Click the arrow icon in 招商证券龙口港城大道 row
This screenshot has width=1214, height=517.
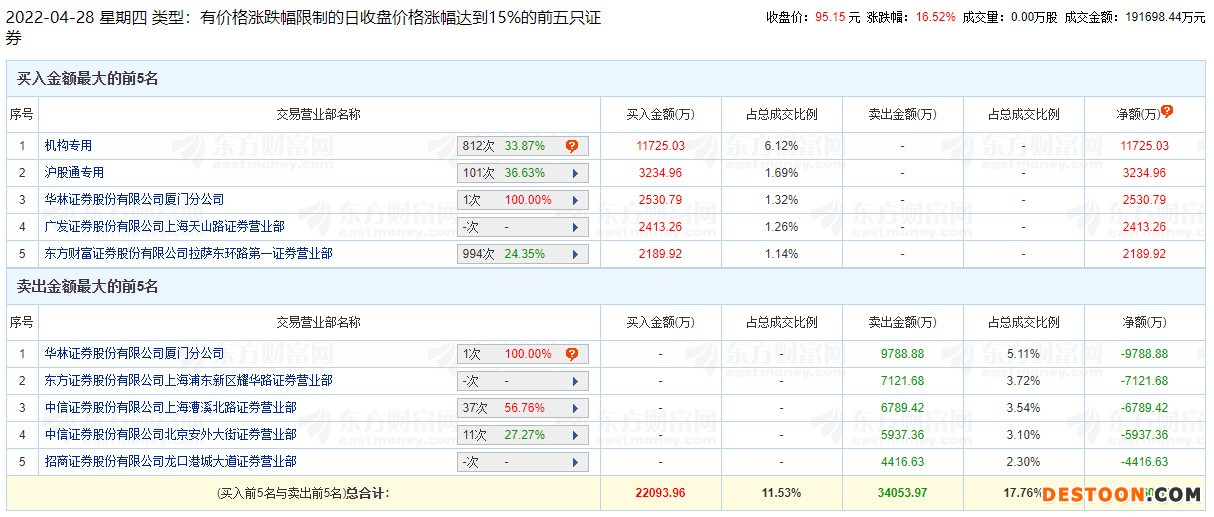(575, 462)
